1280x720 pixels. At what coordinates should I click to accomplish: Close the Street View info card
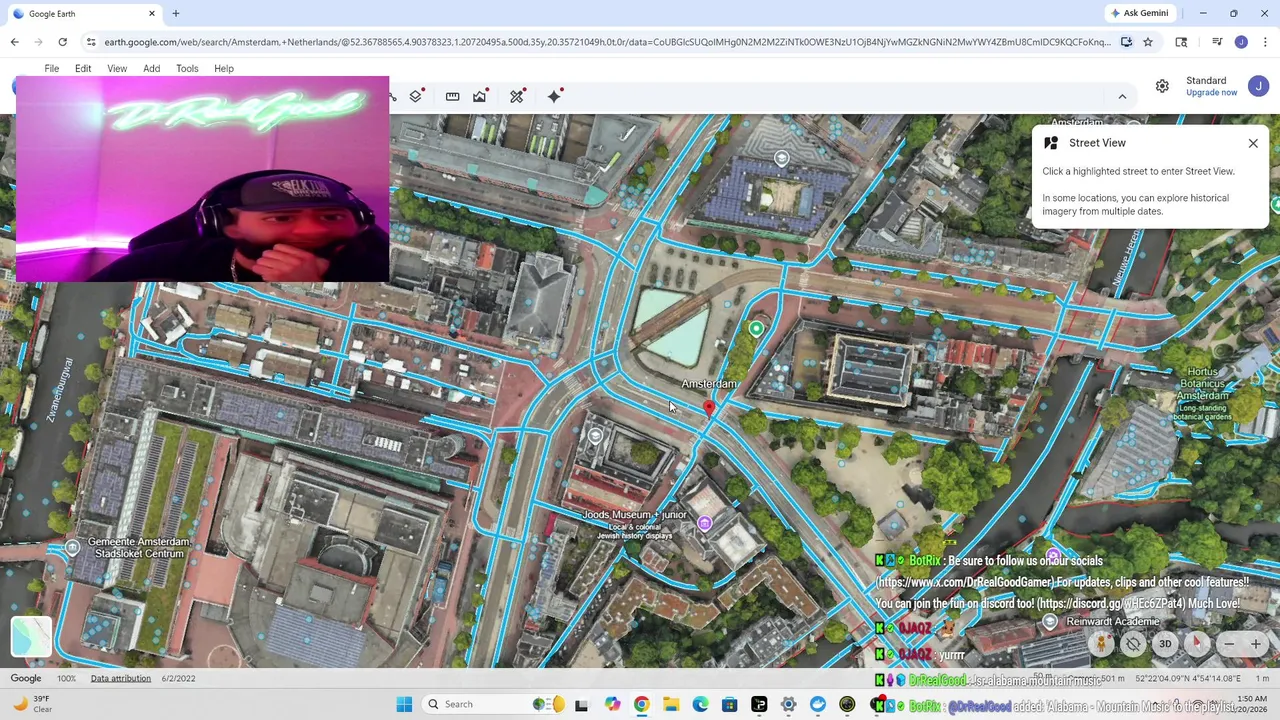(1253, 143)
